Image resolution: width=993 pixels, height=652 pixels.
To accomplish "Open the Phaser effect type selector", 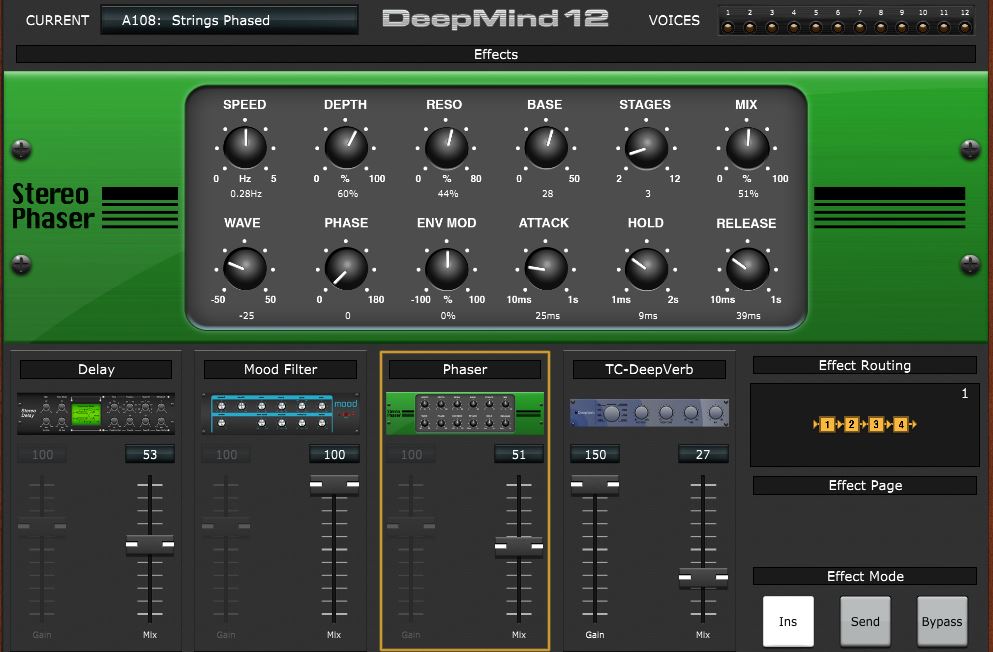I will coord(465,369).
